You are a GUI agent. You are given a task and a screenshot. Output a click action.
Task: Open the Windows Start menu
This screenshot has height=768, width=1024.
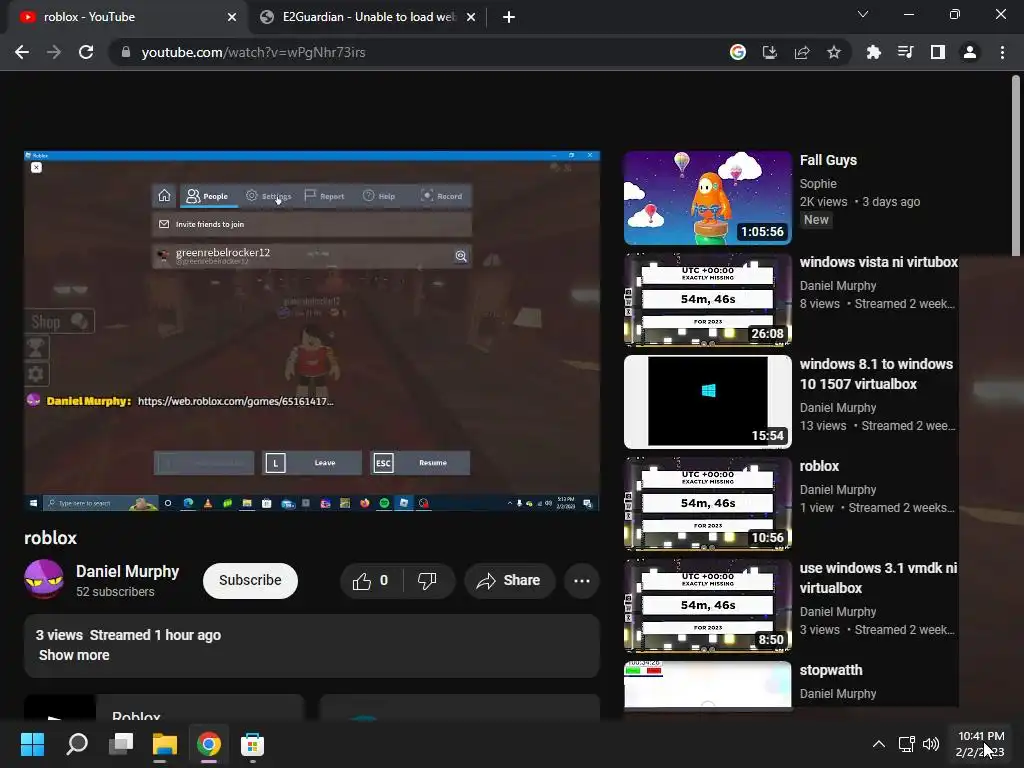click(x=32, y=744)
